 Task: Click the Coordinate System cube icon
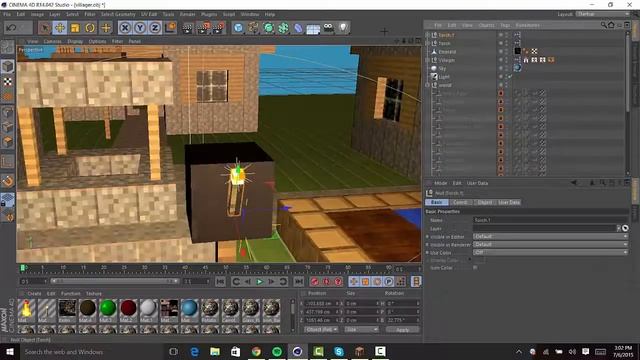coord(170,28)
